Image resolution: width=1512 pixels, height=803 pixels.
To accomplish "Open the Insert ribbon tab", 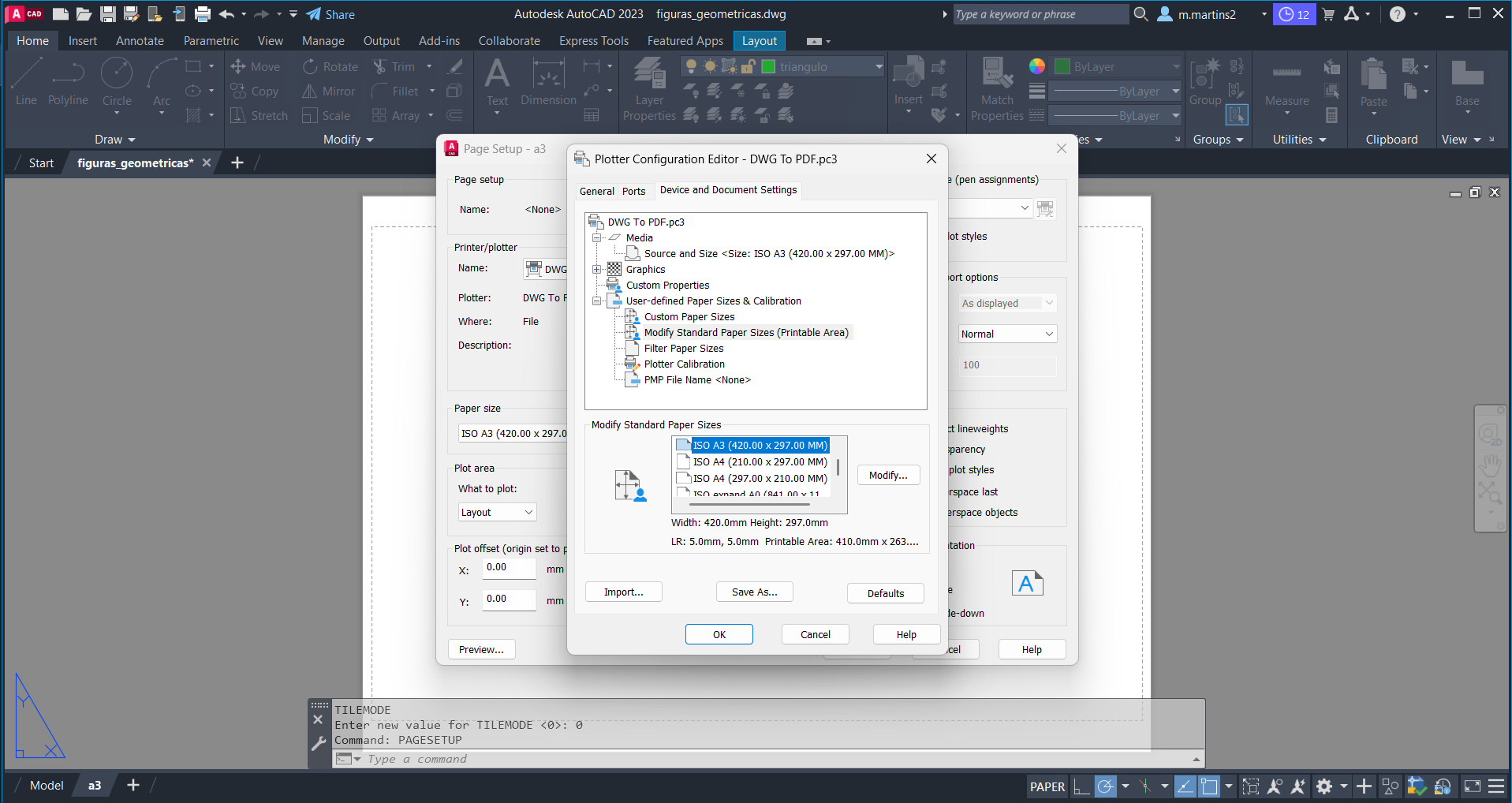I will [x=82, y=41].
